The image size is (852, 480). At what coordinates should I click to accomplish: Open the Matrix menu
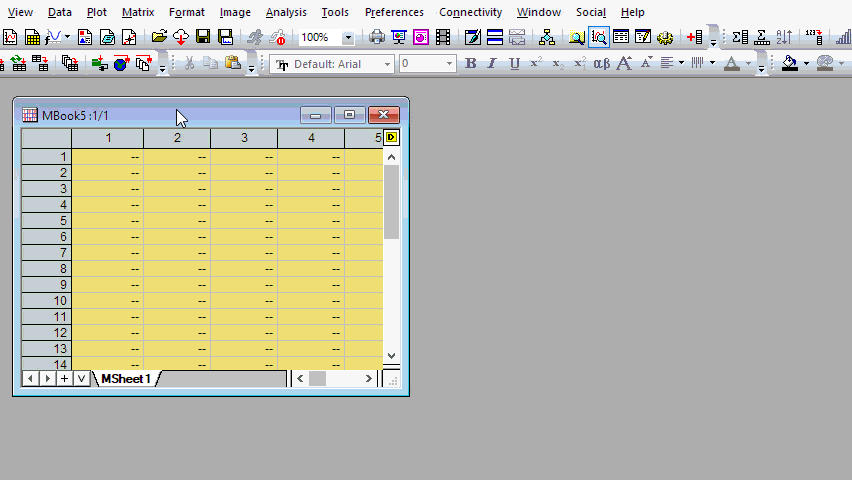tap(138, 12)
